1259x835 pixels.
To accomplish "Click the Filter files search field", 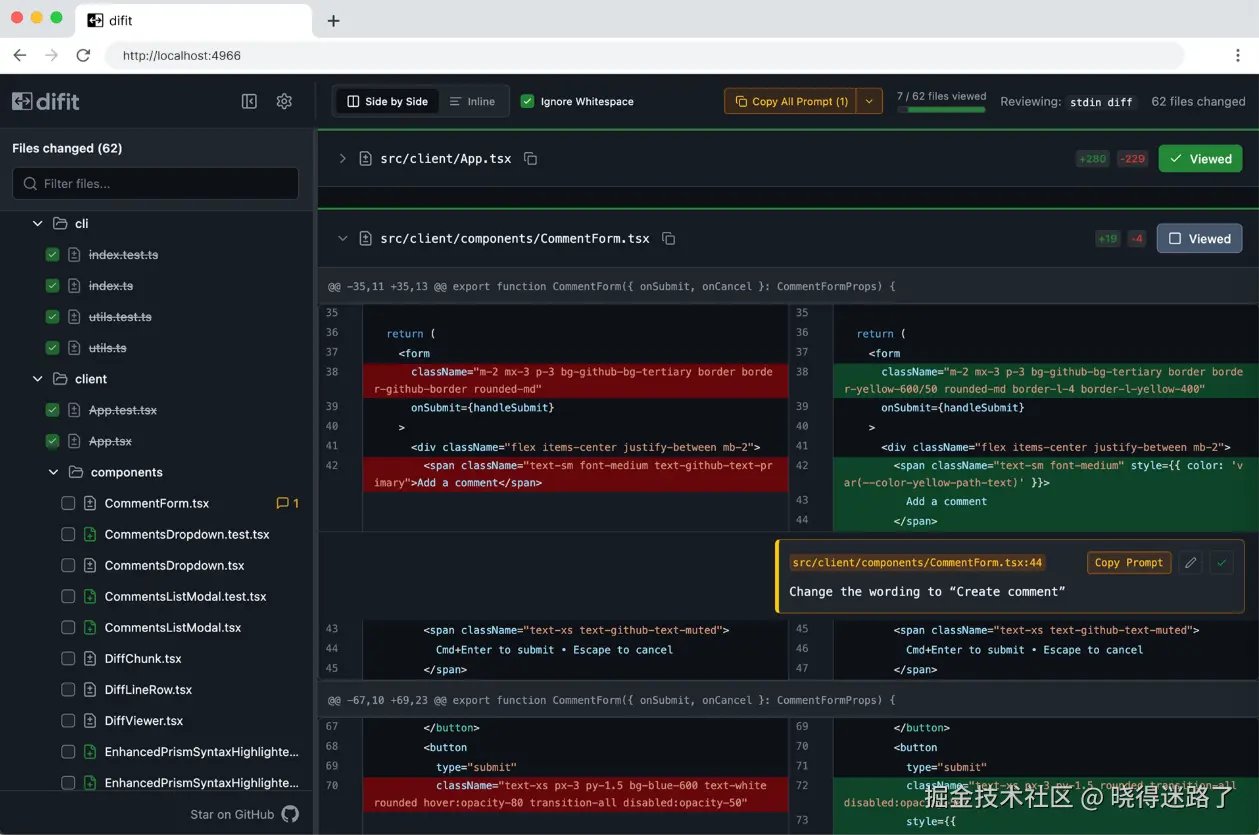I will coord(155,183).
